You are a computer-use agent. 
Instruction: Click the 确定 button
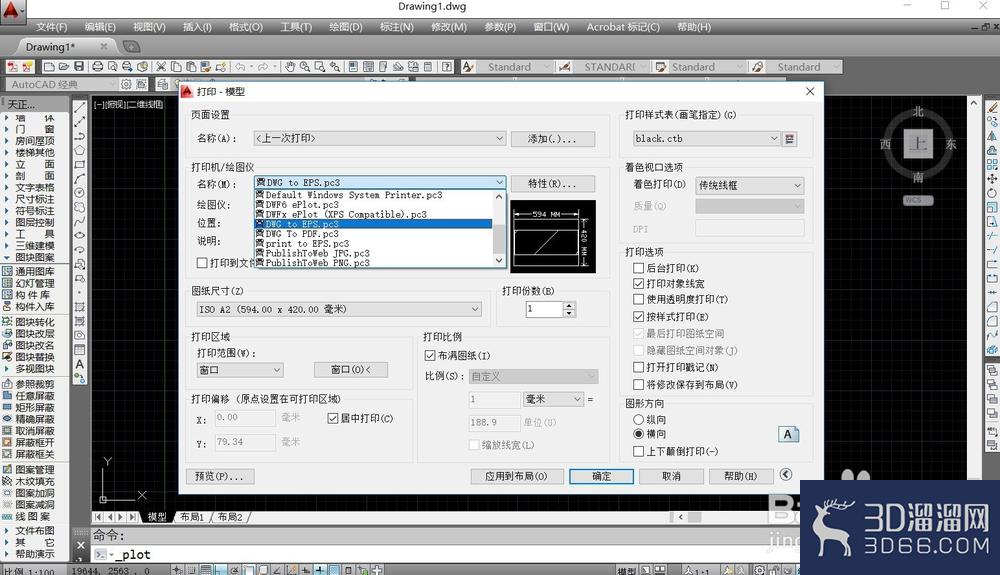click(x=601, y=476)
